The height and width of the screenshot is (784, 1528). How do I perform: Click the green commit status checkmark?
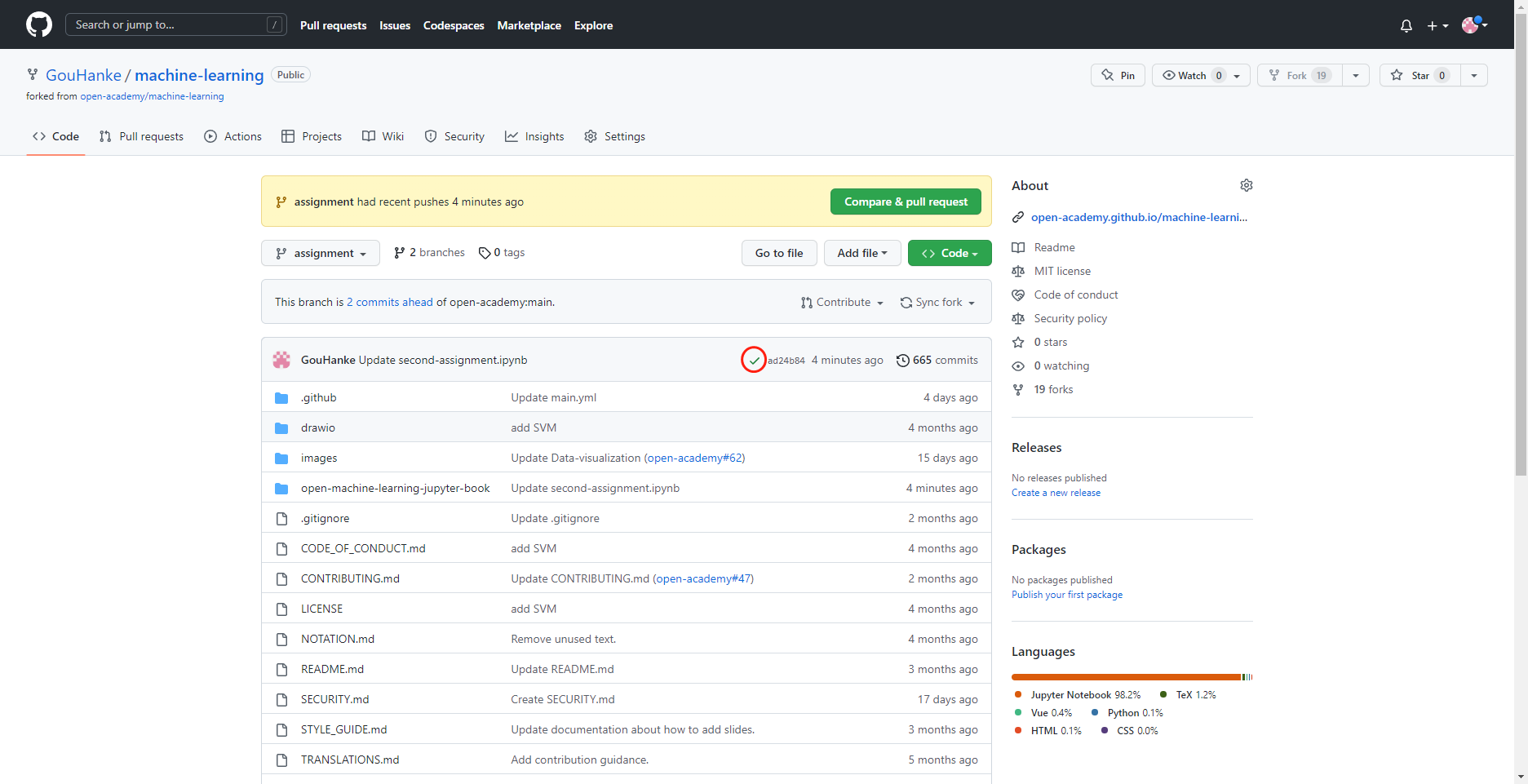tap(755, 360)
